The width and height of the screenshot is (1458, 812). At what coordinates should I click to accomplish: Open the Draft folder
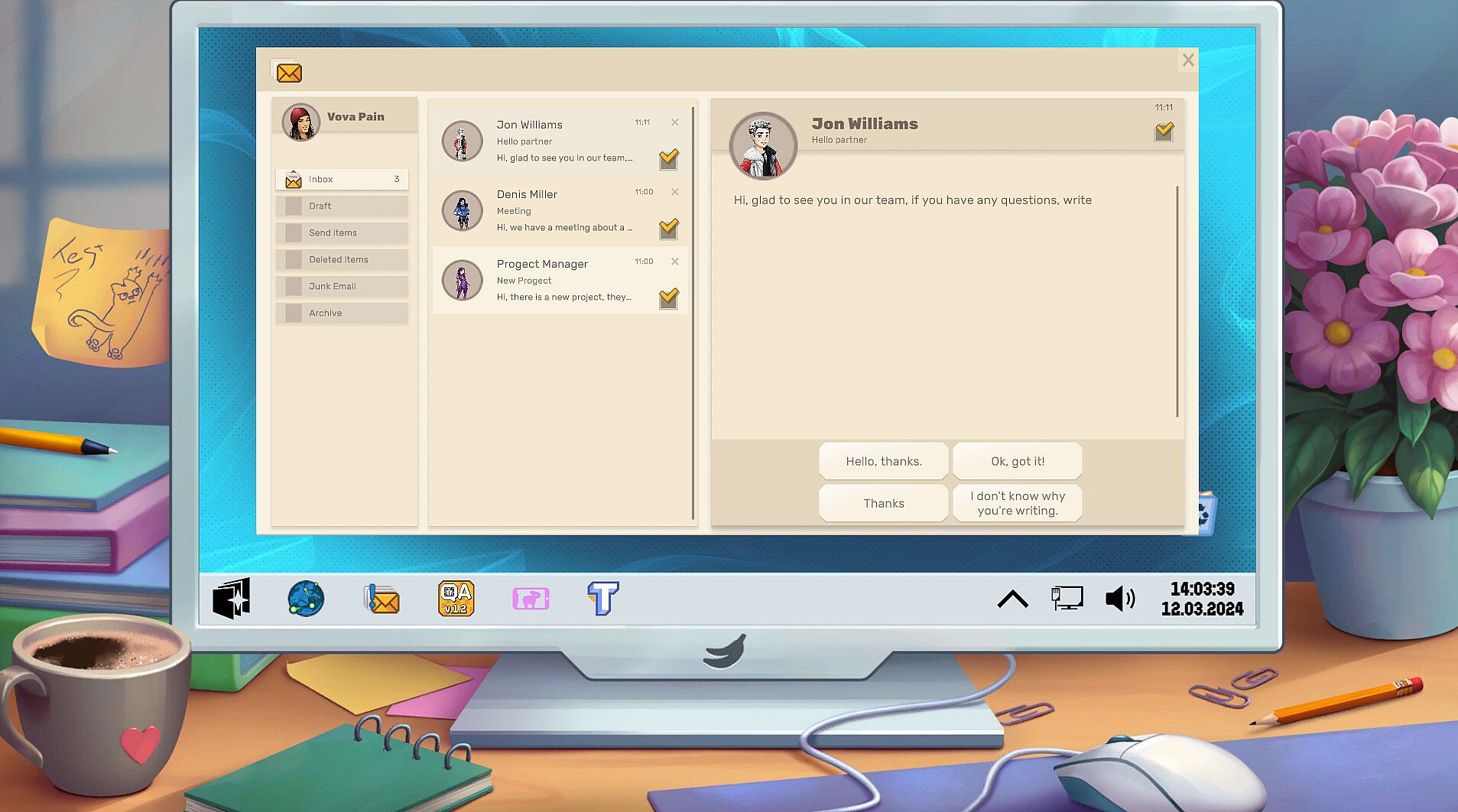click(342, 206)
